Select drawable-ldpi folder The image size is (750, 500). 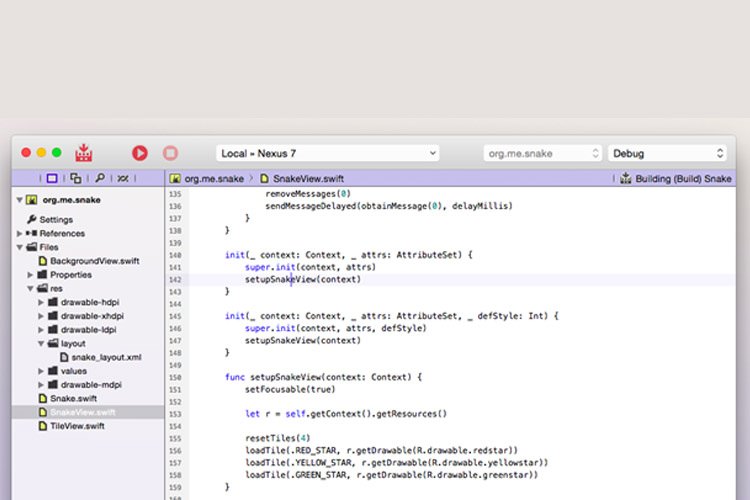tap(88, 330)
